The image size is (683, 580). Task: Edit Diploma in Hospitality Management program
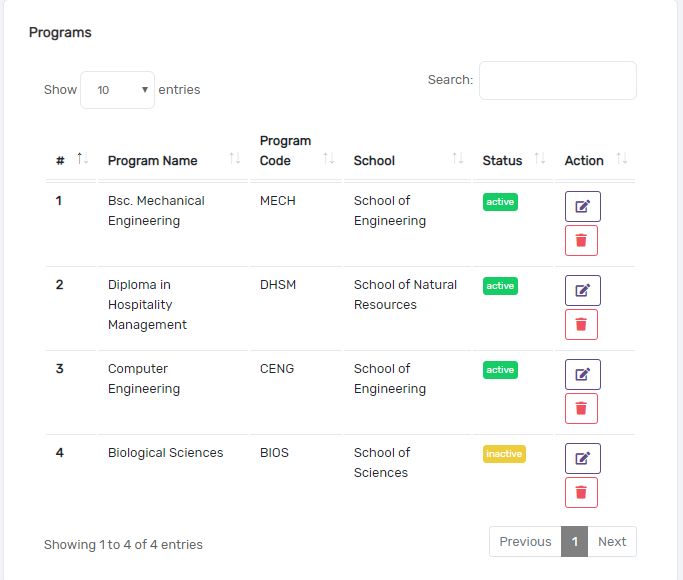(x=582, y=291)
